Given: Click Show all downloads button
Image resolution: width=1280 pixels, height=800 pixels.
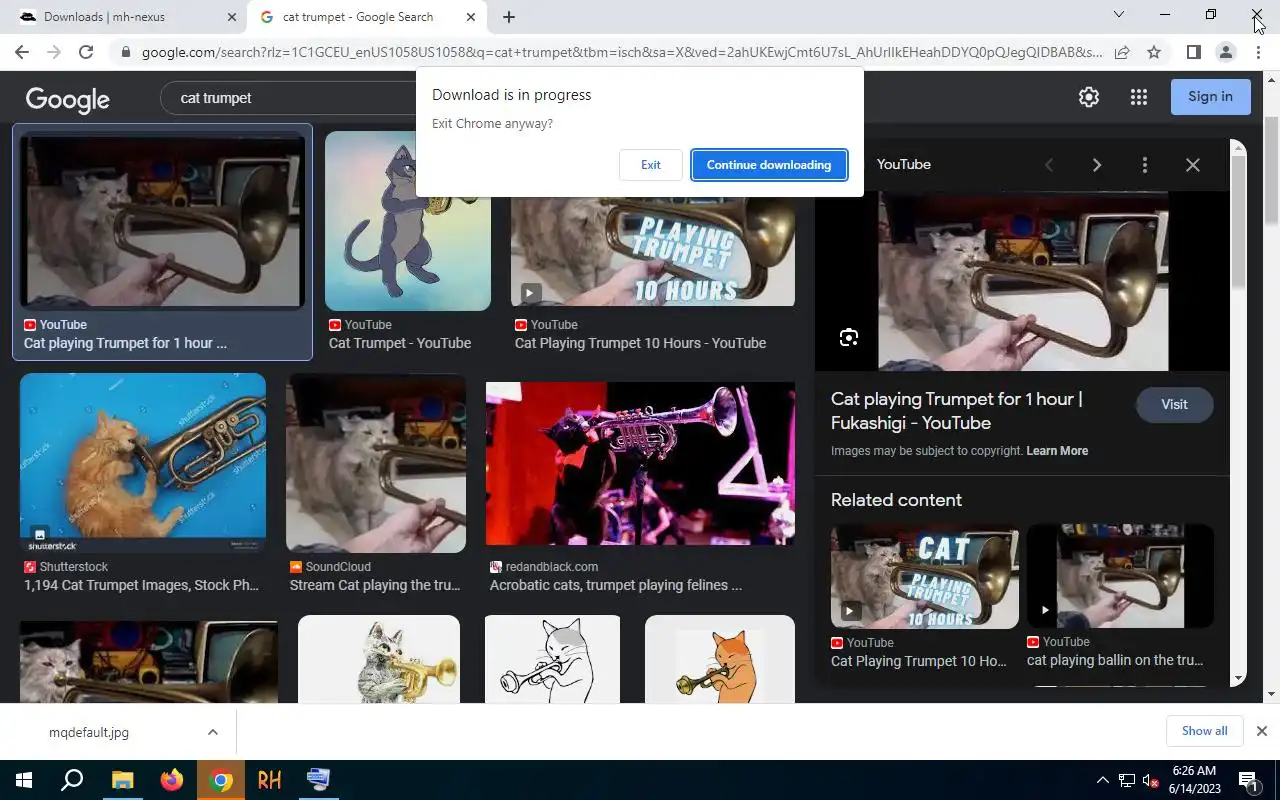Looking at the screenshot, I should (1204, 731).
